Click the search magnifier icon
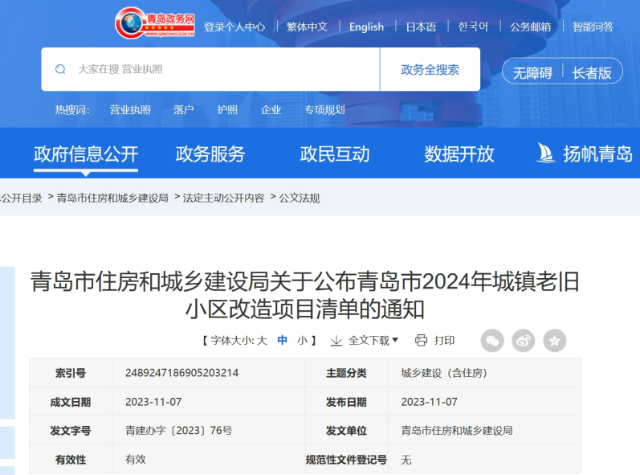The width and height of the screenshot is (640, 475). (x=60, y=70)
